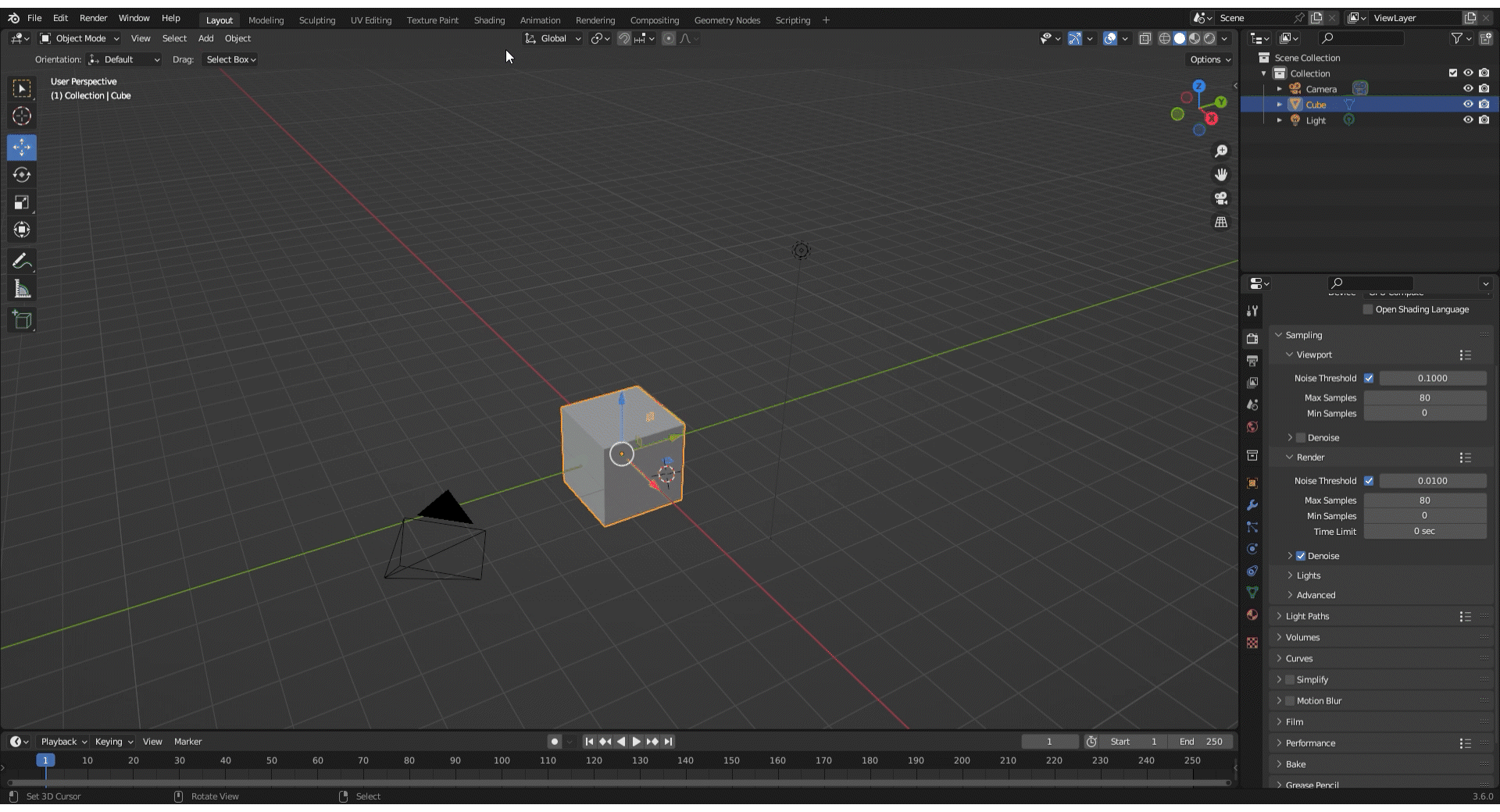This screenshot has height=812, width=1500.
Task: Click the Render Max Samples field
Action: coord(1424,500)
